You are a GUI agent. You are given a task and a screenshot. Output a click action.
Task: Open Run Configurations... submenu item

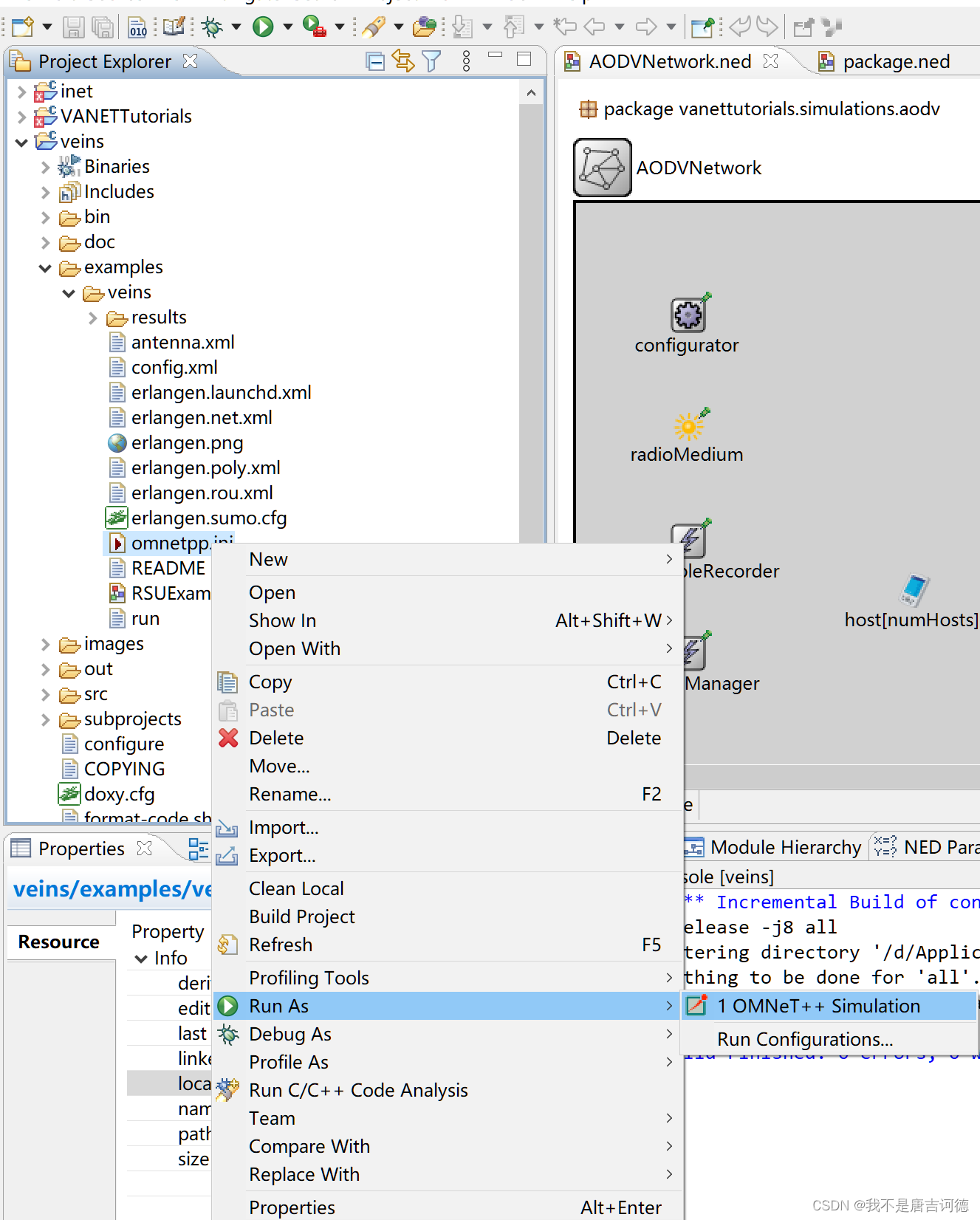[830, 1039]
